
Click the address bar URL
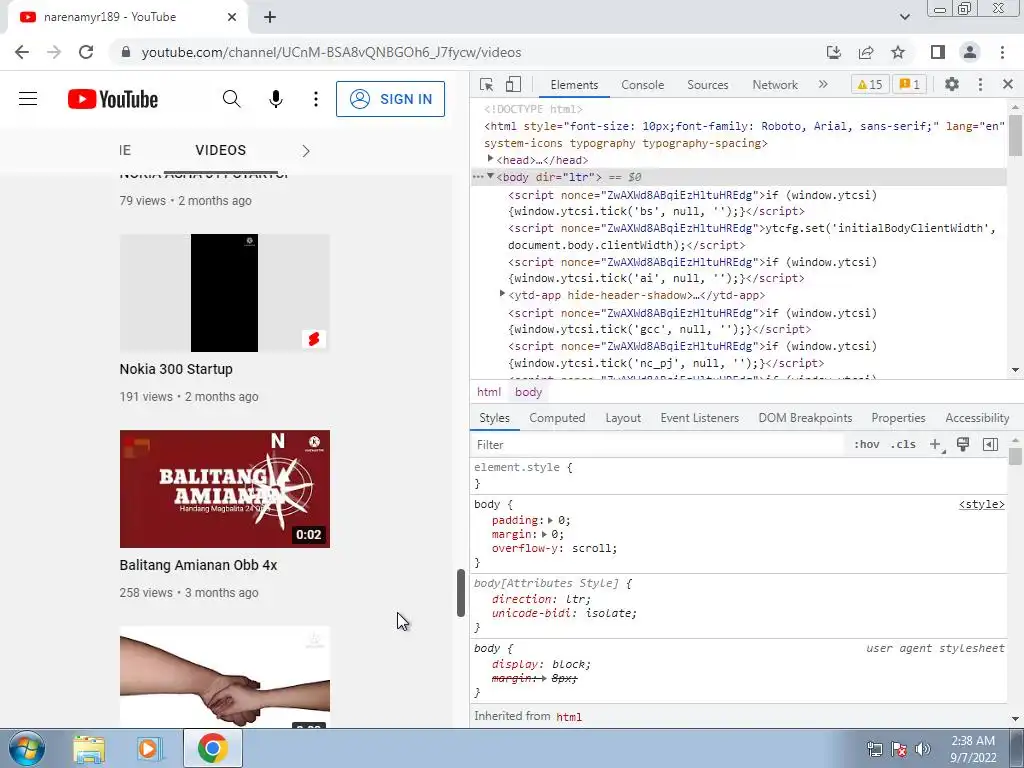click(331, 52)
